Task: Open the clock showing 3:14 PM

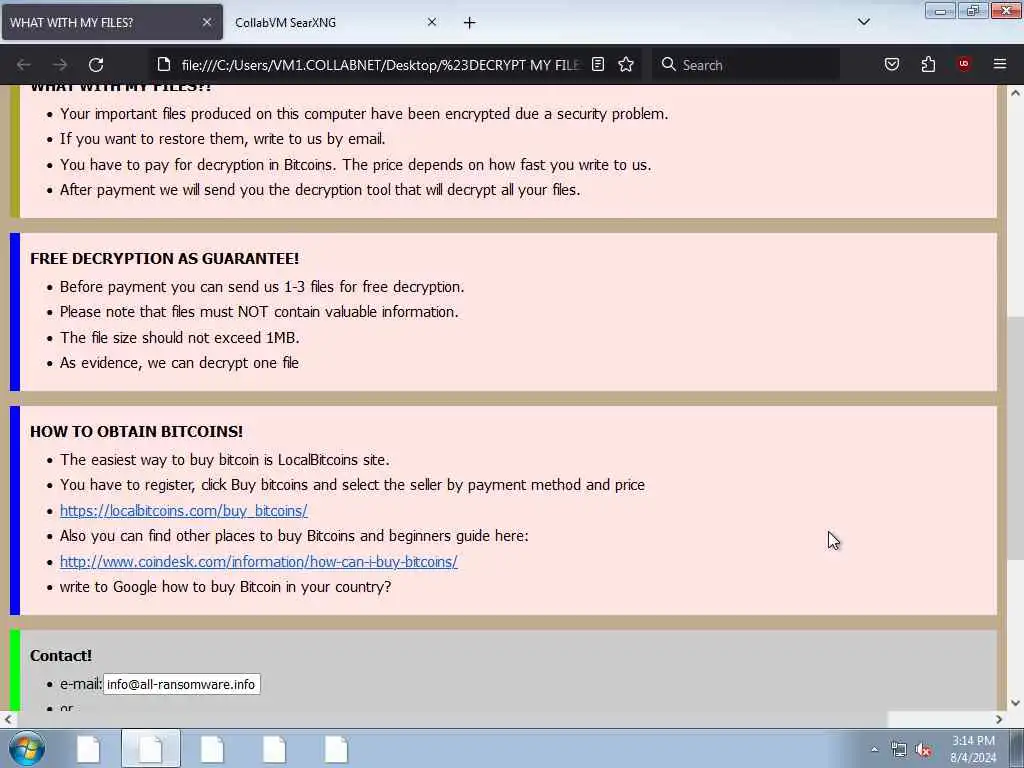Action: [973, 749]
